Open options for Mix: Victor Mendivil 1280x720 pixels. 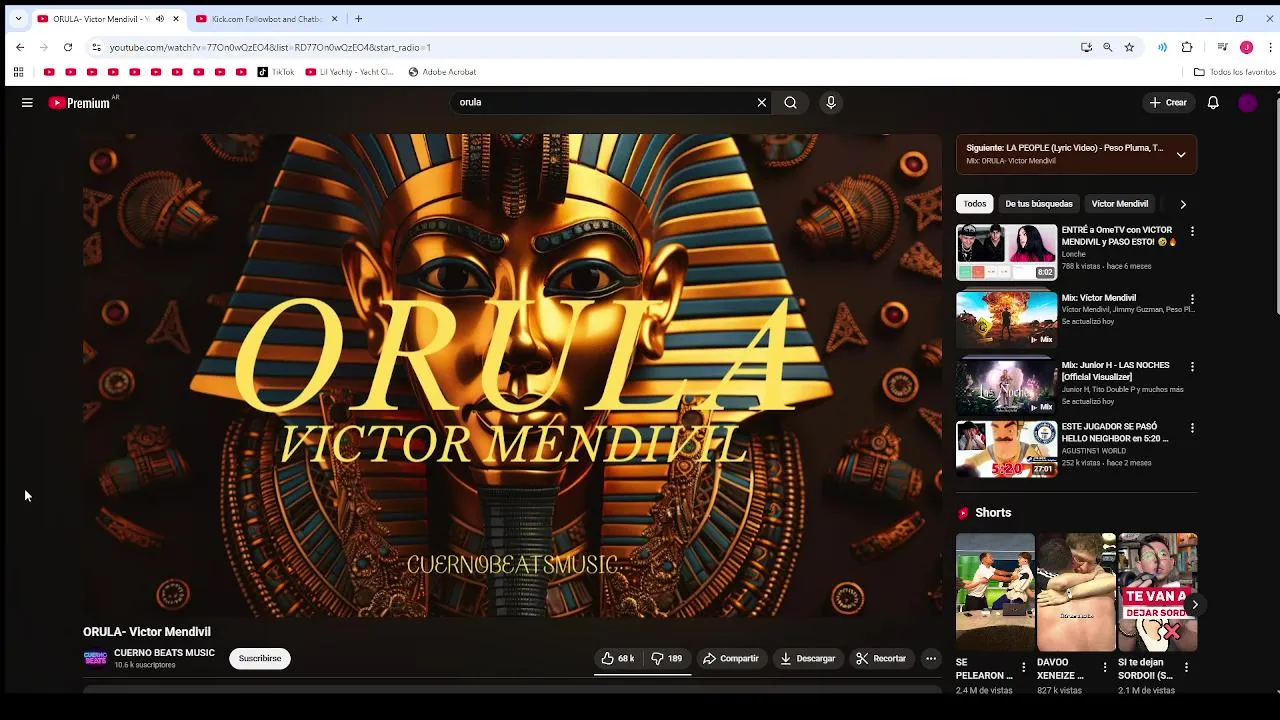1192,299
